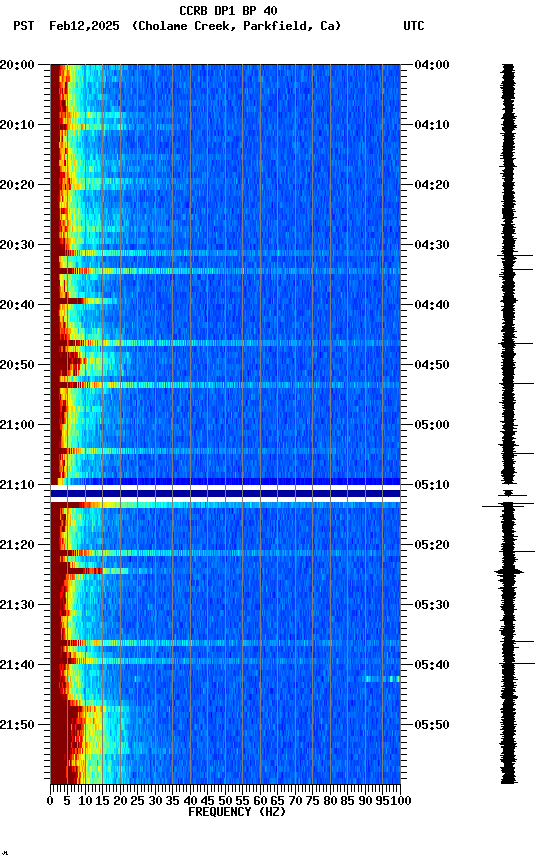Viewport: 552px width, 864px height.
Task: Click the 'FREQUENCY (HZ)' axis label
Action: [237, 813]
